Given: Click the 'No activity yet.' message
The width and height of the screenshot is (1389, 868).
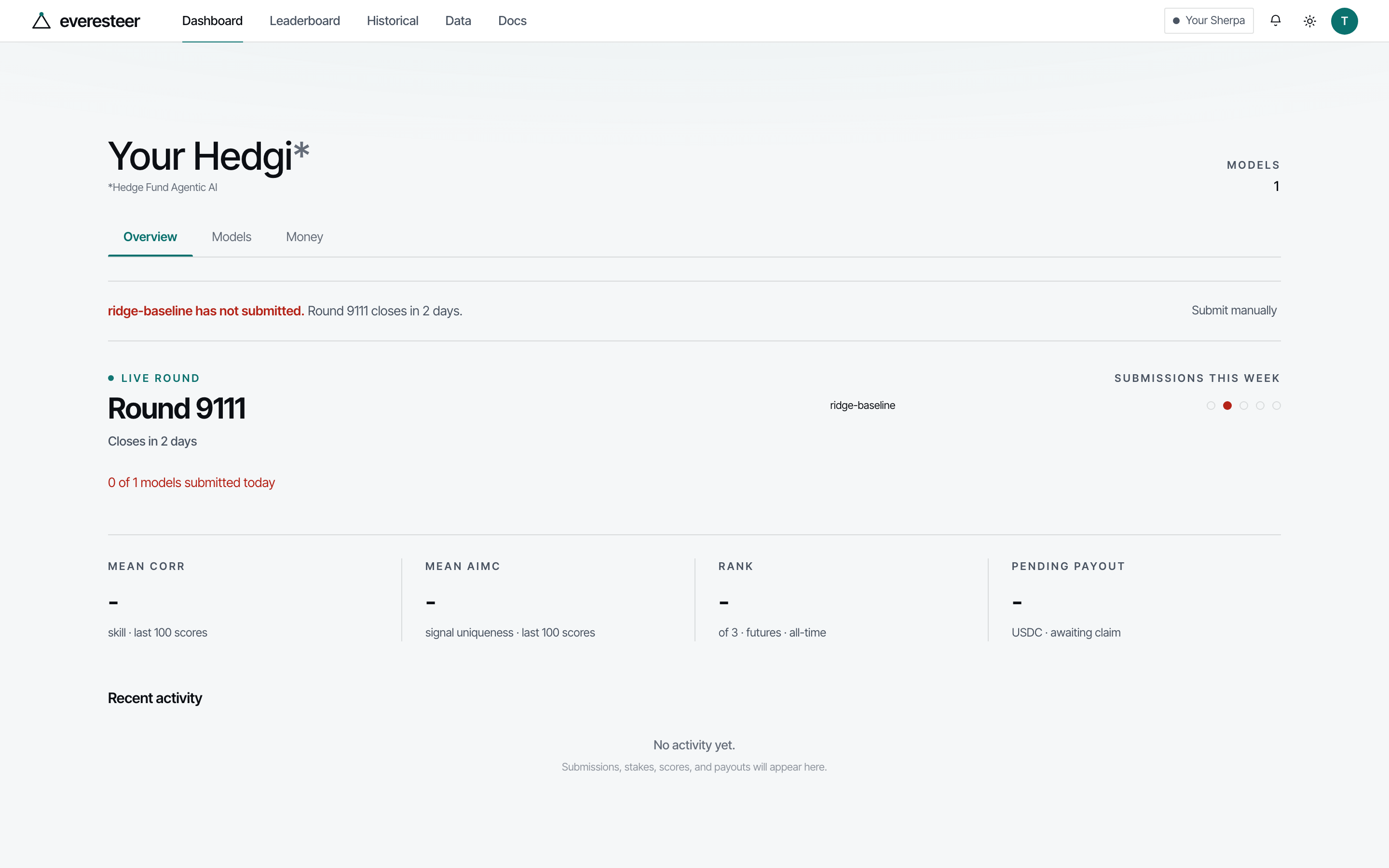Looking at the screenshot, I should [694, 745].
